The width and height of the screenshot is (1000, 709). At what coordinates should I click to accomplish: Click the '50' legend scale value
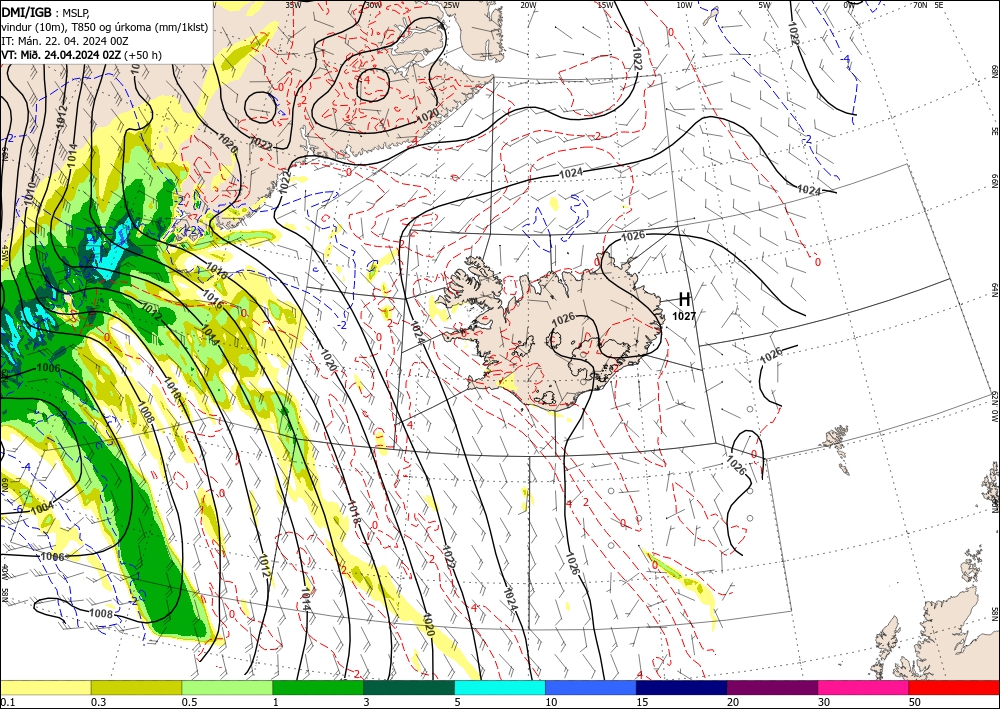pyautogui.click(x=915, y=701)
